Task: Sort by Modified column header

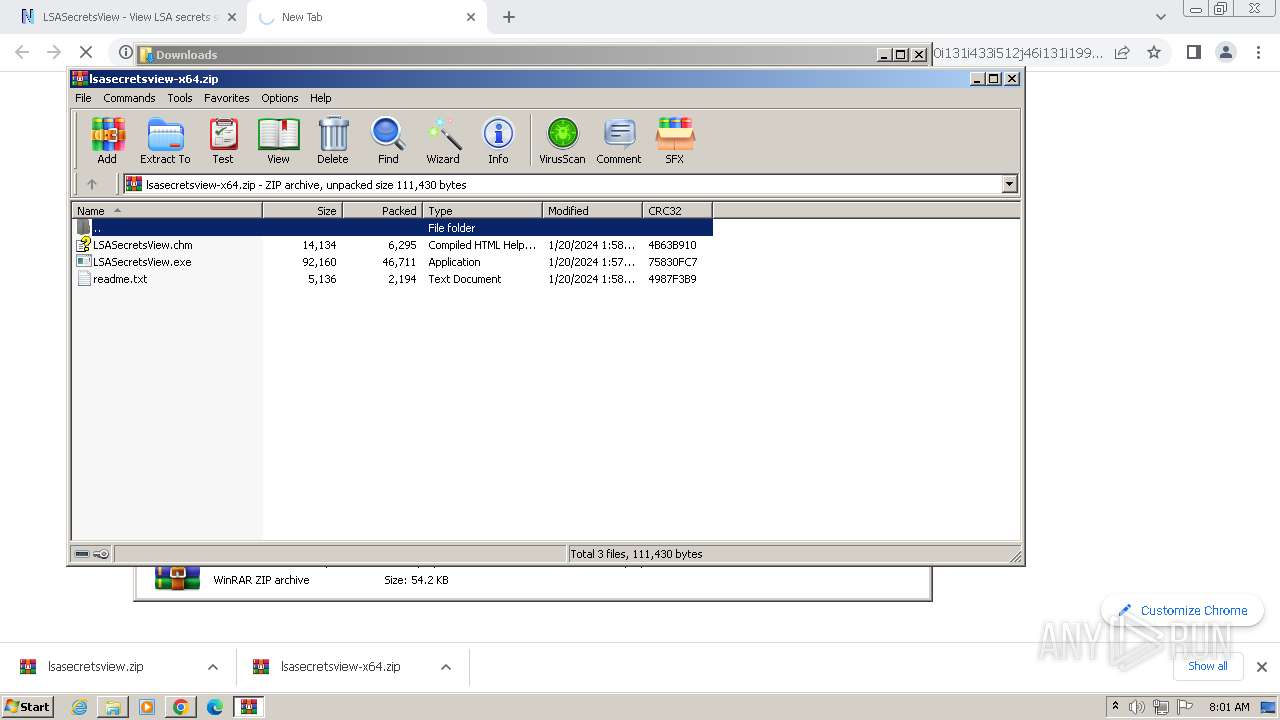Action: 593,210
